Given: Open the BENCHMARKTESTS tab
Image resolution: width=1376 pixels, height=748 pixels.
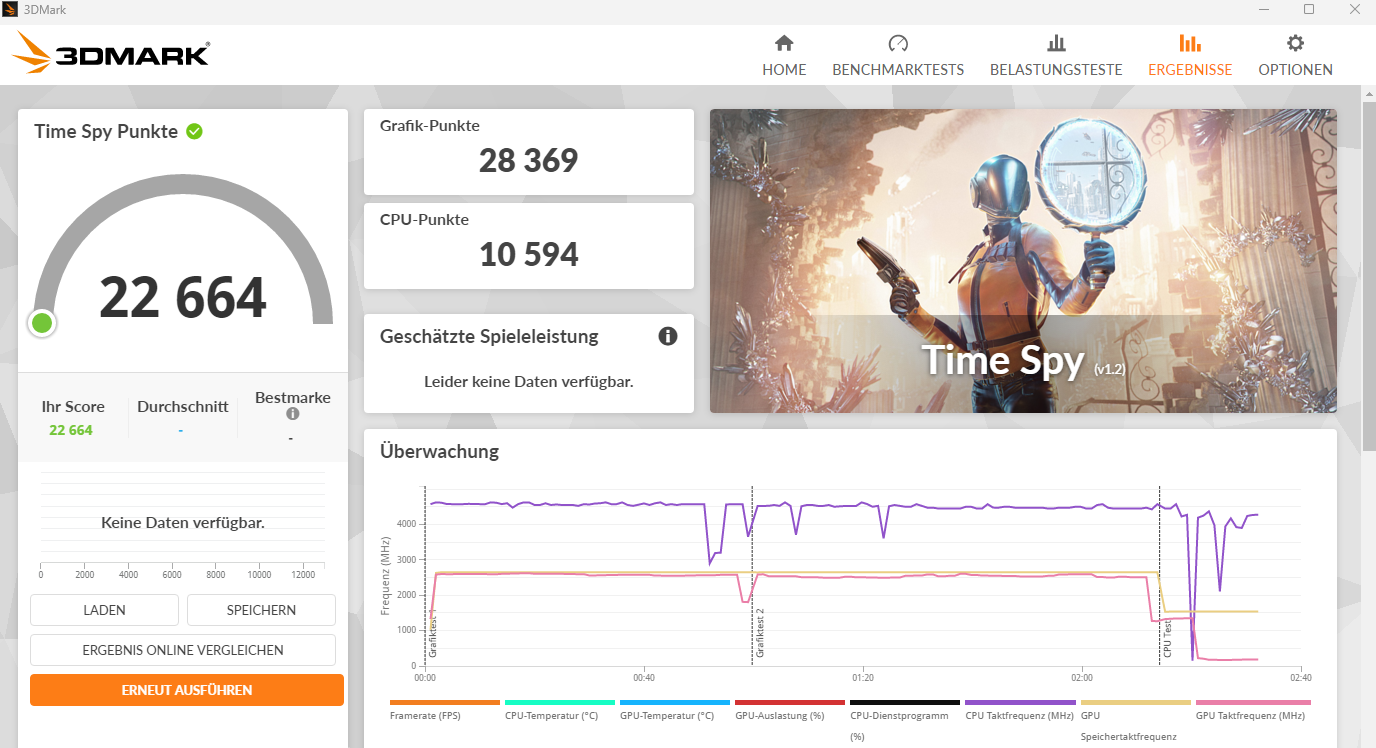Looking at the screenshot, I should click(x=898, y=56).
